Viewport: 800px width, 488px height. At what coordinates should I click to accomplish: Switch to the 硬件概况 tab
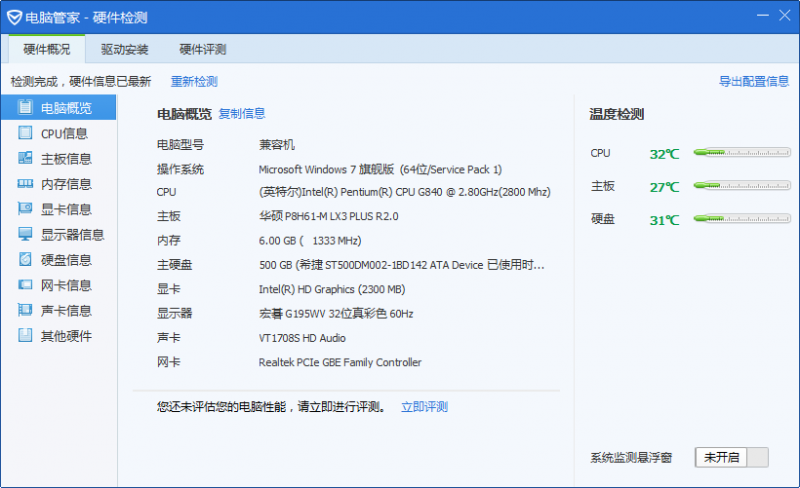(x=46, y=49)
